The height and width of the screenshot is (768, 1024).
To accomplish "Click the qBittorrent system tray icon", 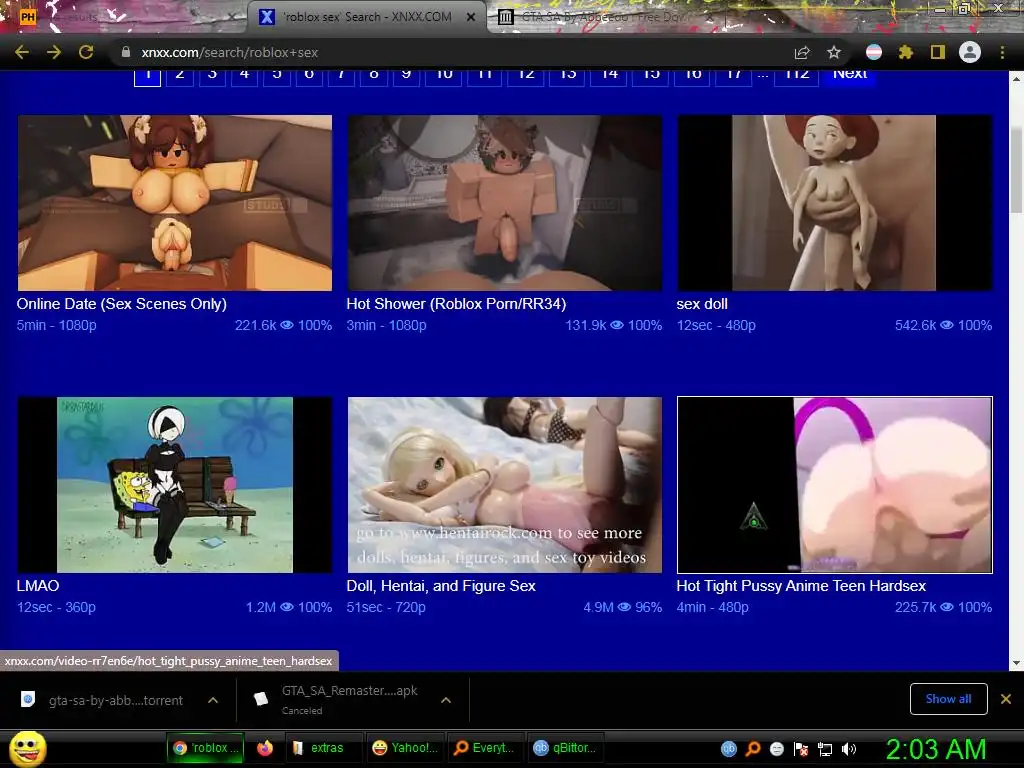I will click(729, 748).
